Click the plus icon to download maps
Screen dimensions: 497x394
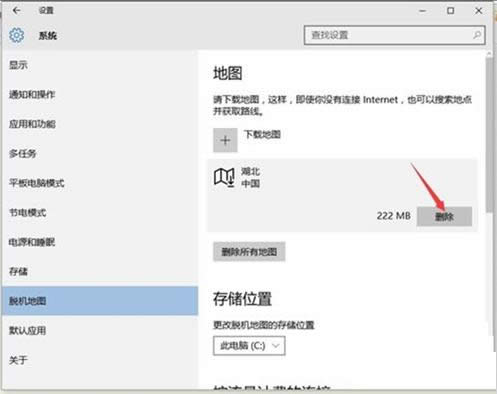coord(225,140)
